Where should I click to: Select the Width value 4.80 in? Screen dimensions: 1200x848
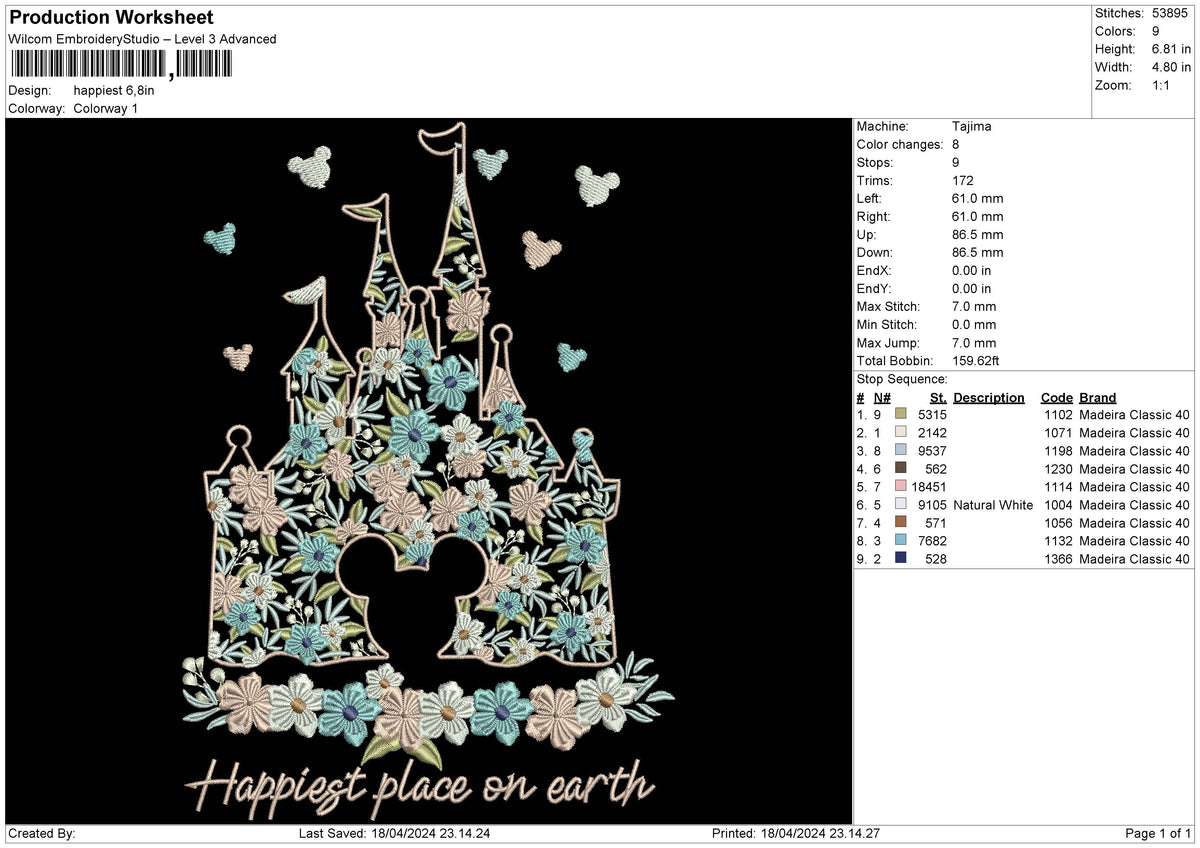tap(1171, 67)
